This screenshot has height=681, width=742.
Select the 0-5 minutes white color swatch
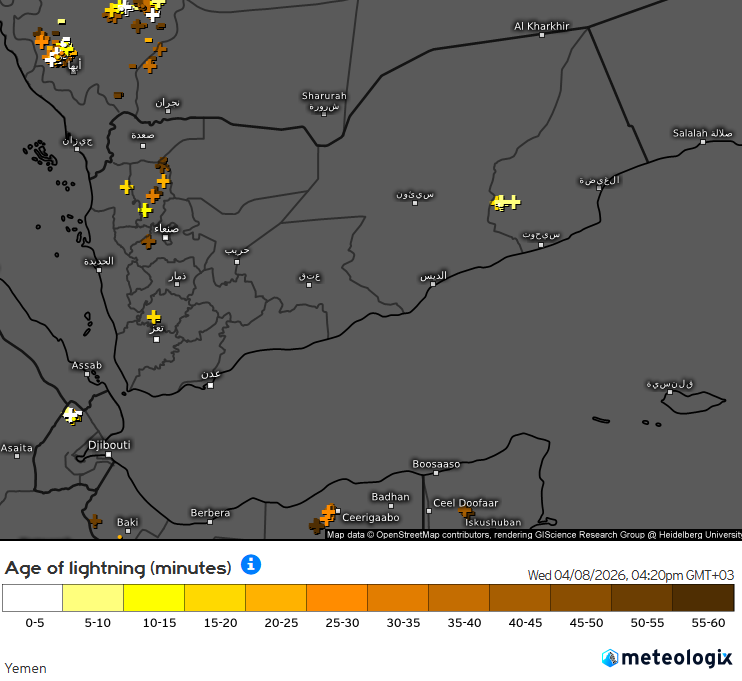32,598
